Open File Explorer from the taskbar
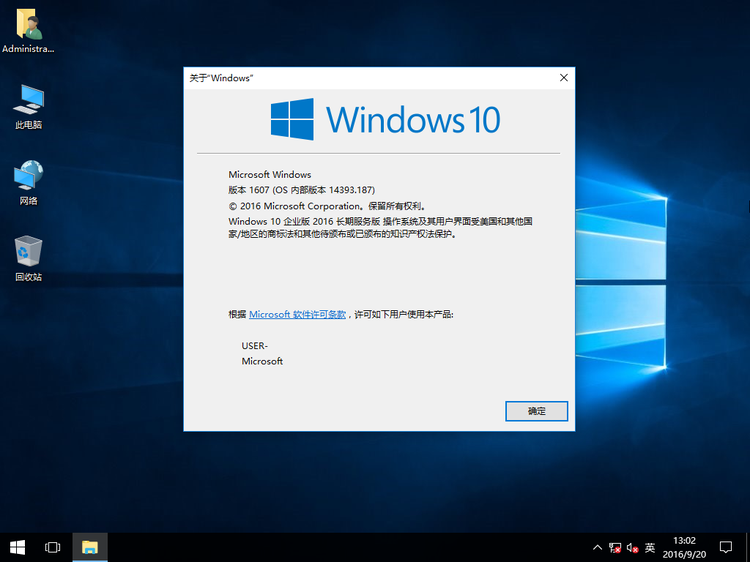Screen dimensions: 750x562 tap(89, 547)
